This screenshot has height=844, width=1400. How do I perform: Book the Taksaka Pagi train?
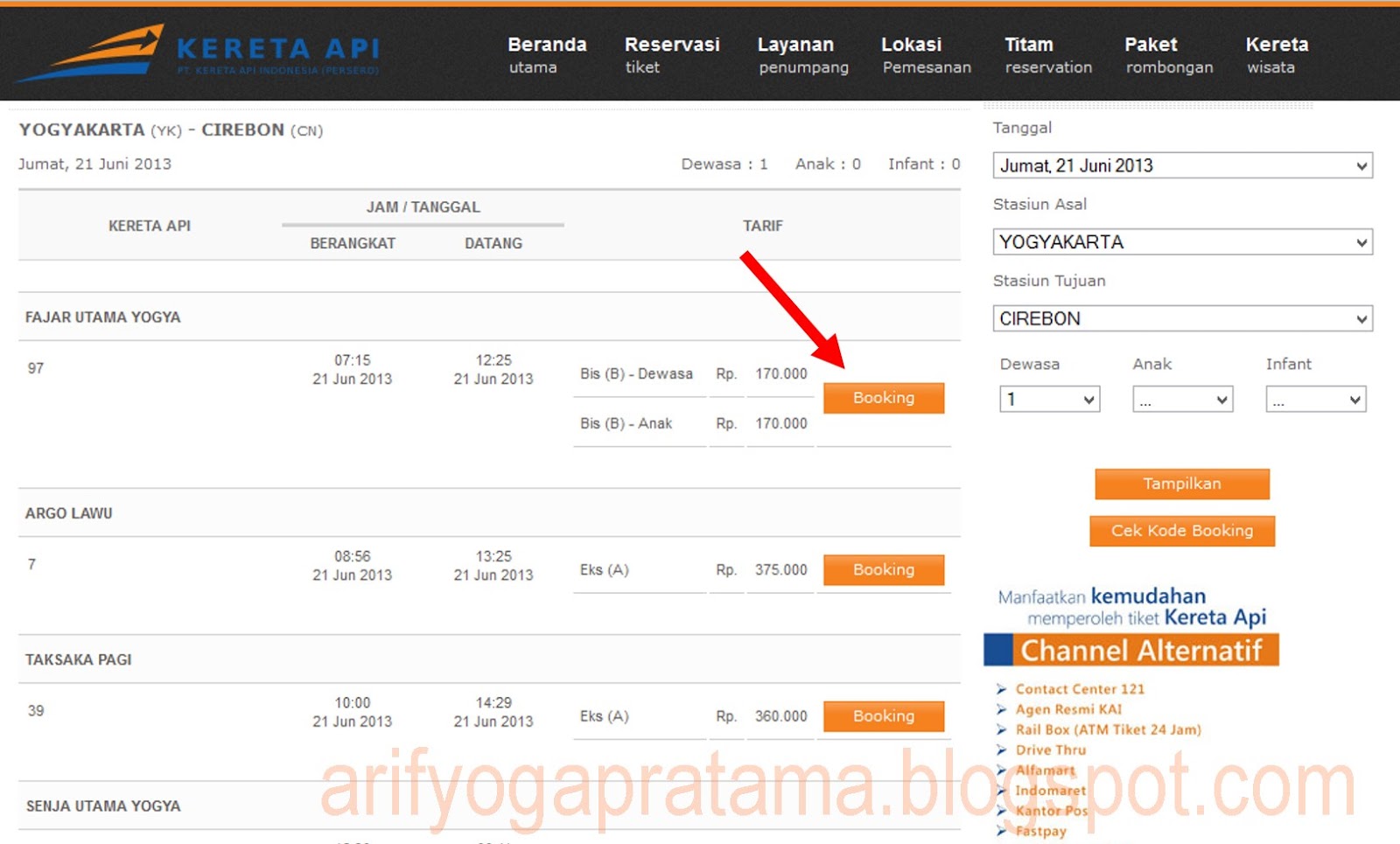tap(884, 716)
